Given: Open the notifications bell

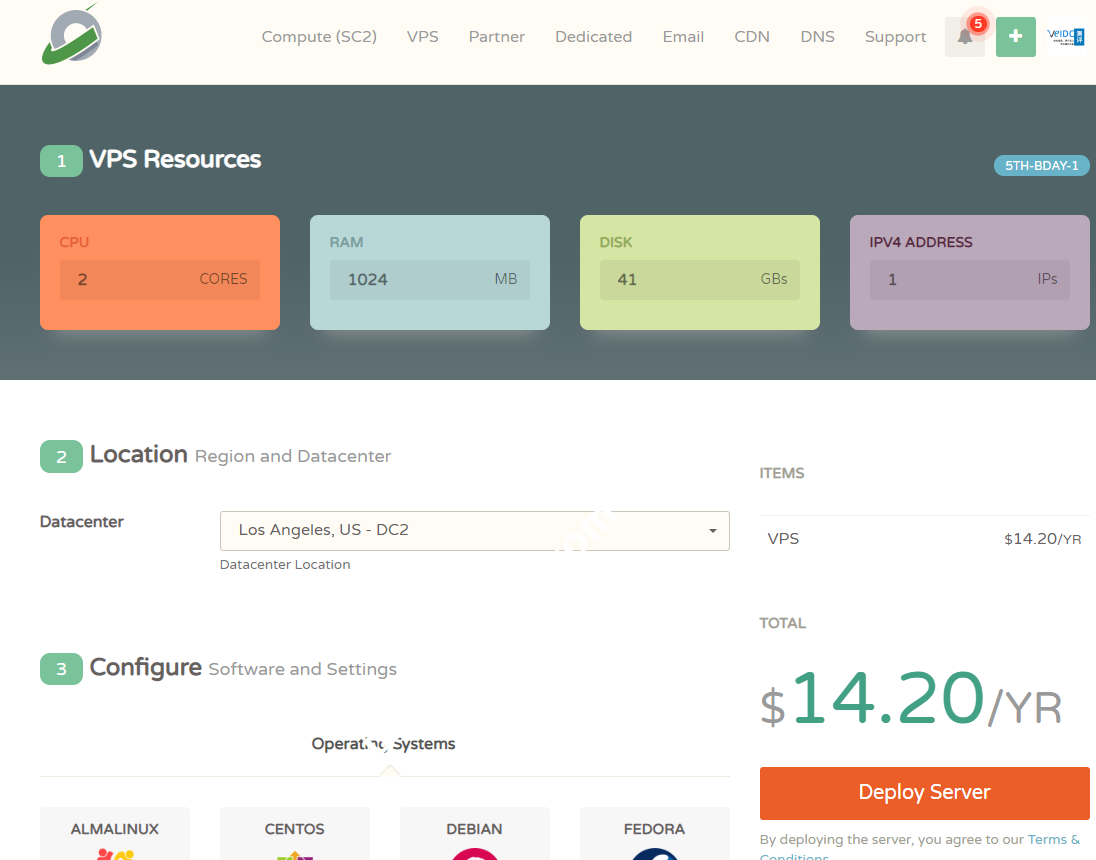Looking at the screenshot, I should click(964, 37).
